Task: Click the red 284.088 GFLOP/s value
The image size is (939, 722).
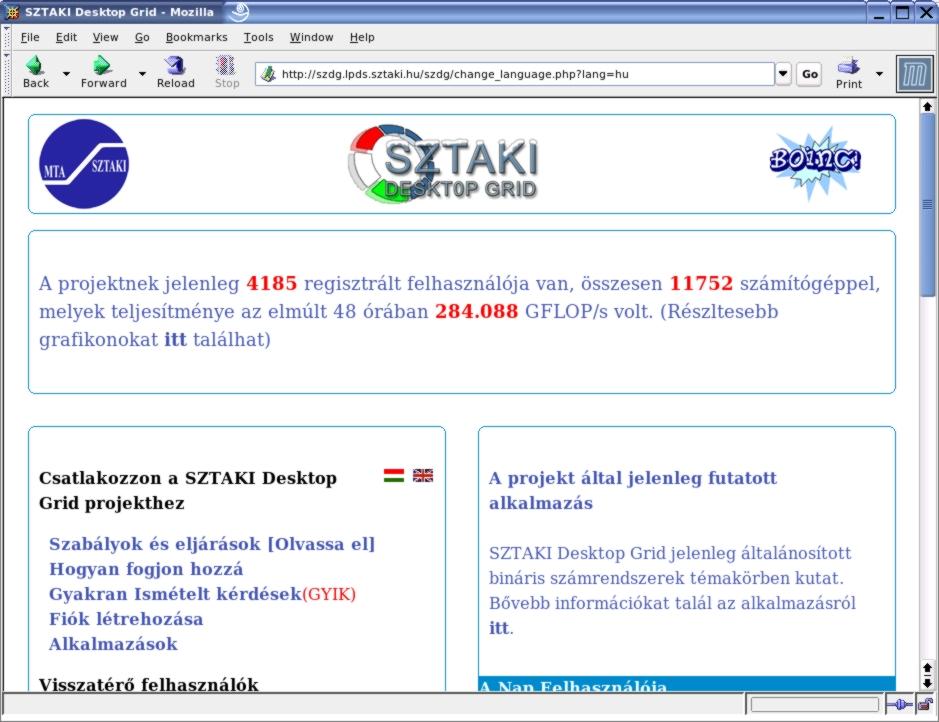Action: pyautogui.click(x=476, y=311)
